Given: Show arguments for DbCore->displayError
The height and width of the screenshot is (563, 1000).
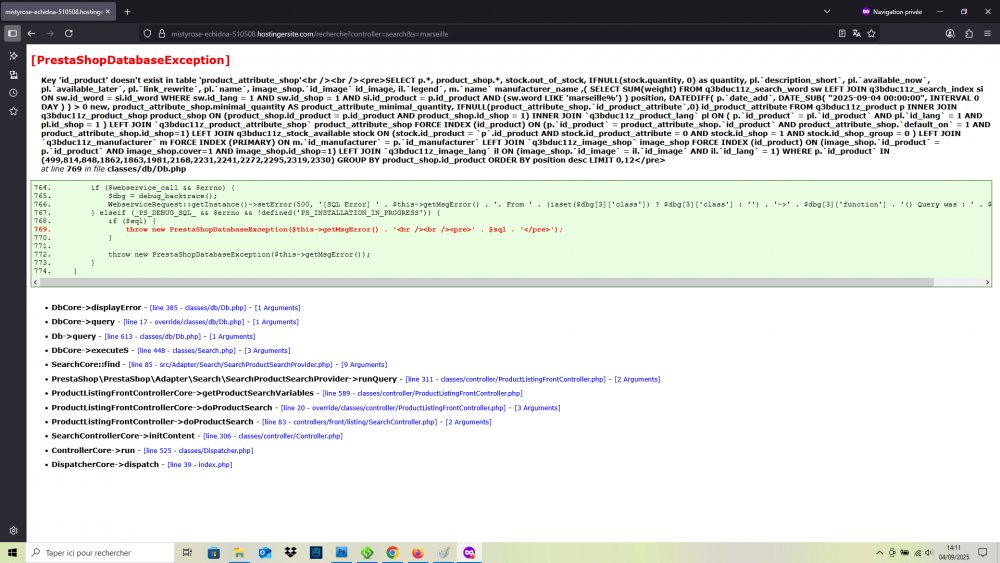Looking at the screenshot, I should 277,308.
